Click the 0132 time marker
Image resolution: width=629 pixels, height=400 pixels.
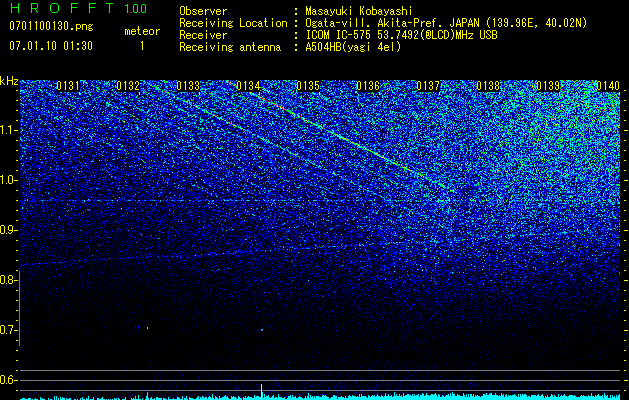pos(128,86)
